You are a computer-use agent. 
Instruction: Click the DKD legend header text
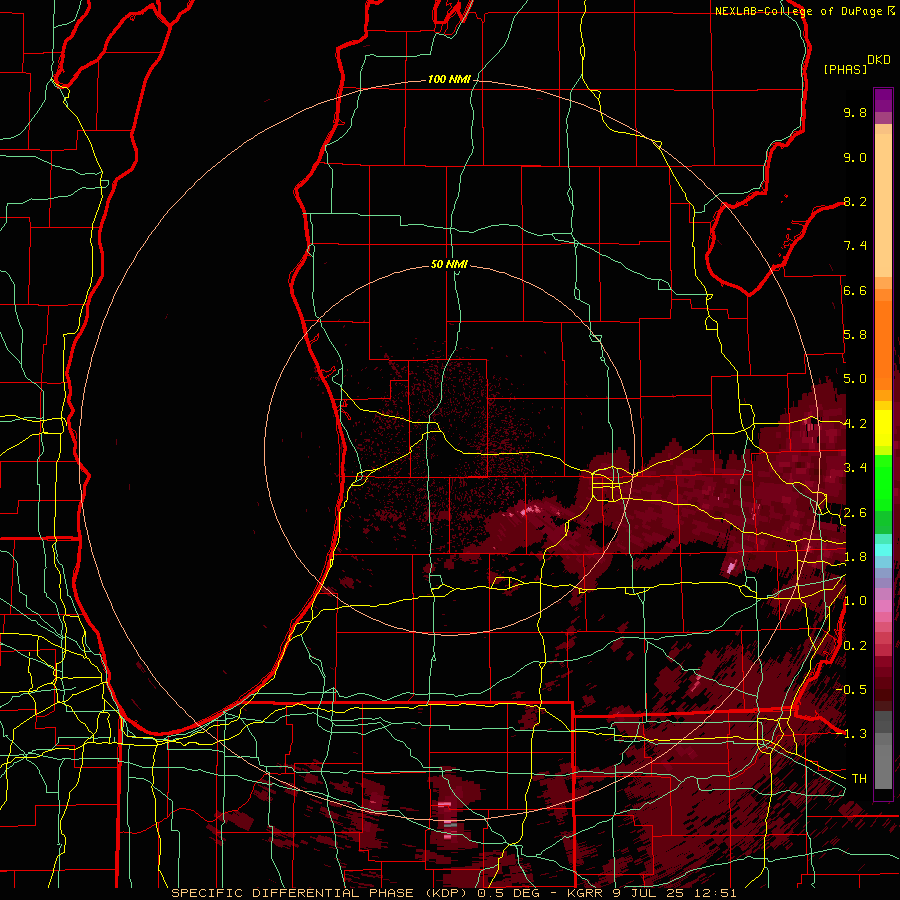tap(879, 60)
